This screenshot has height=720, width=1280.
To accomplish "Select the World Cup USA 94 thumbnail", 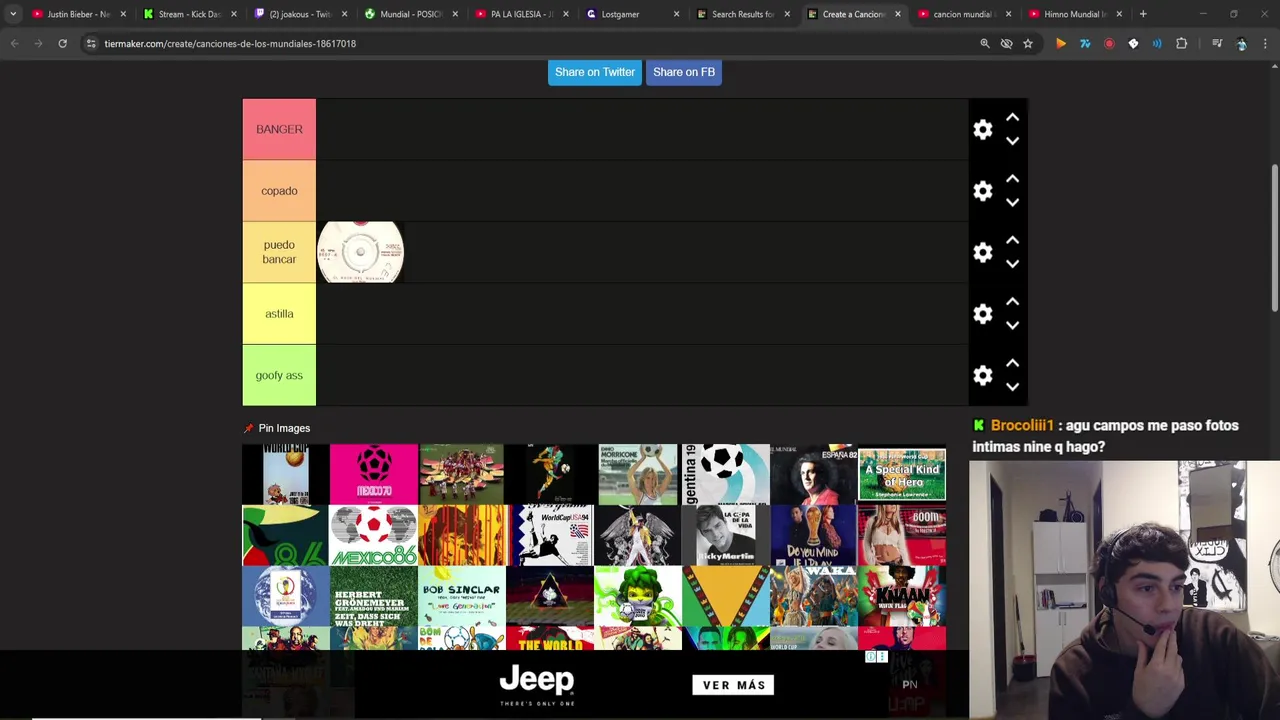I will pyautogui.click(x=550, y=535).
